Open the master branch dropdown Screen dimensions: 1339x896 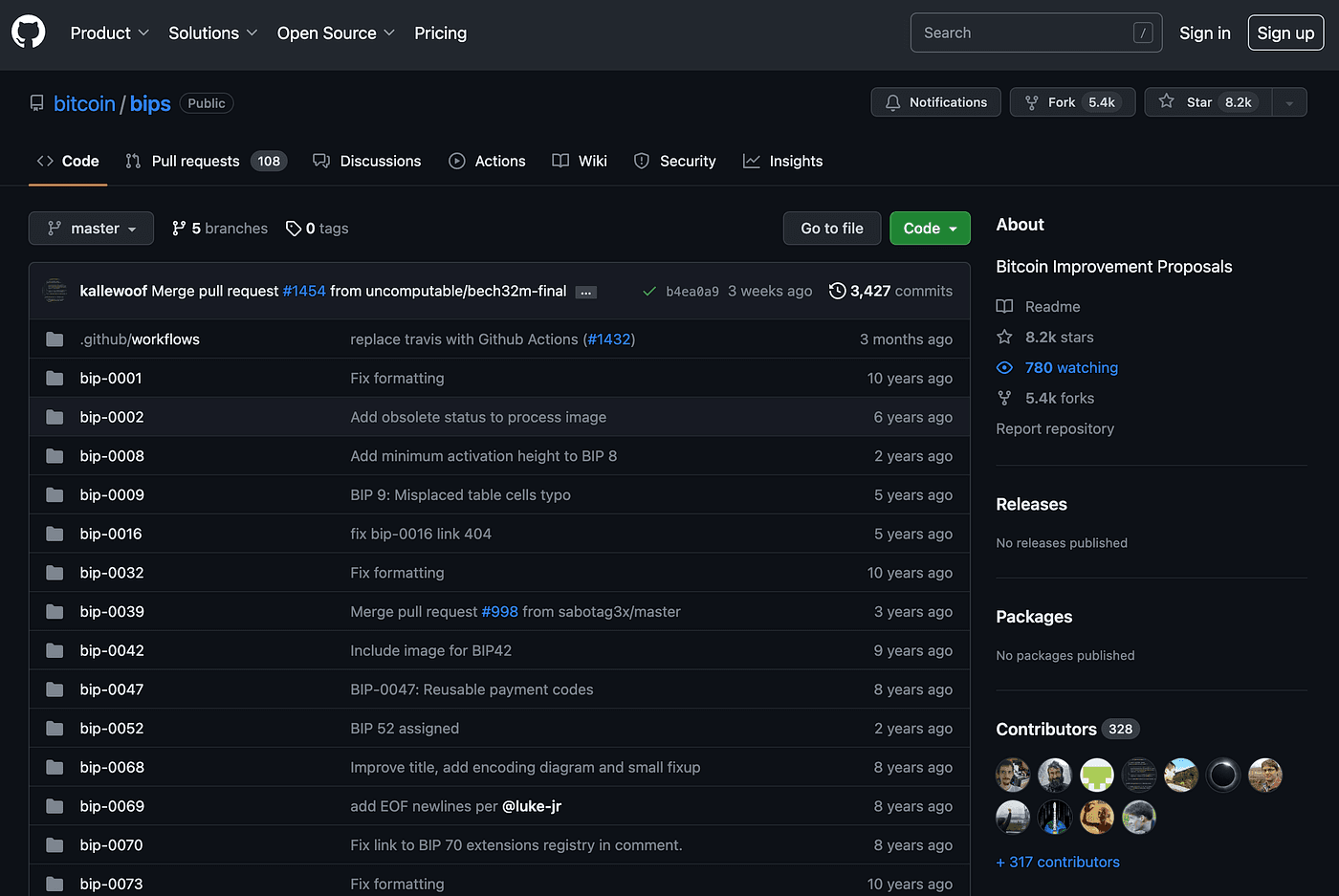click(91, 229)
